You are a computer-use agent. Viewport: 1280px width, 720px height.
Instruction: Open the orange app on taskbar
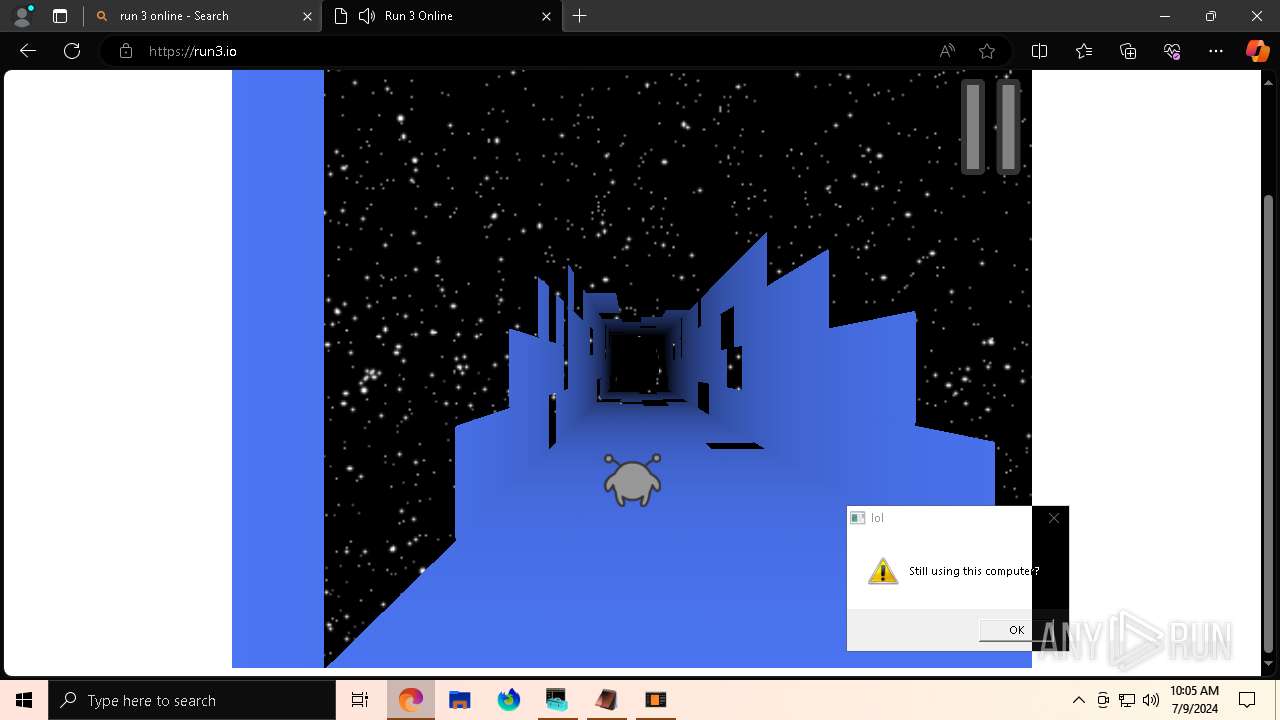(655, 700)
